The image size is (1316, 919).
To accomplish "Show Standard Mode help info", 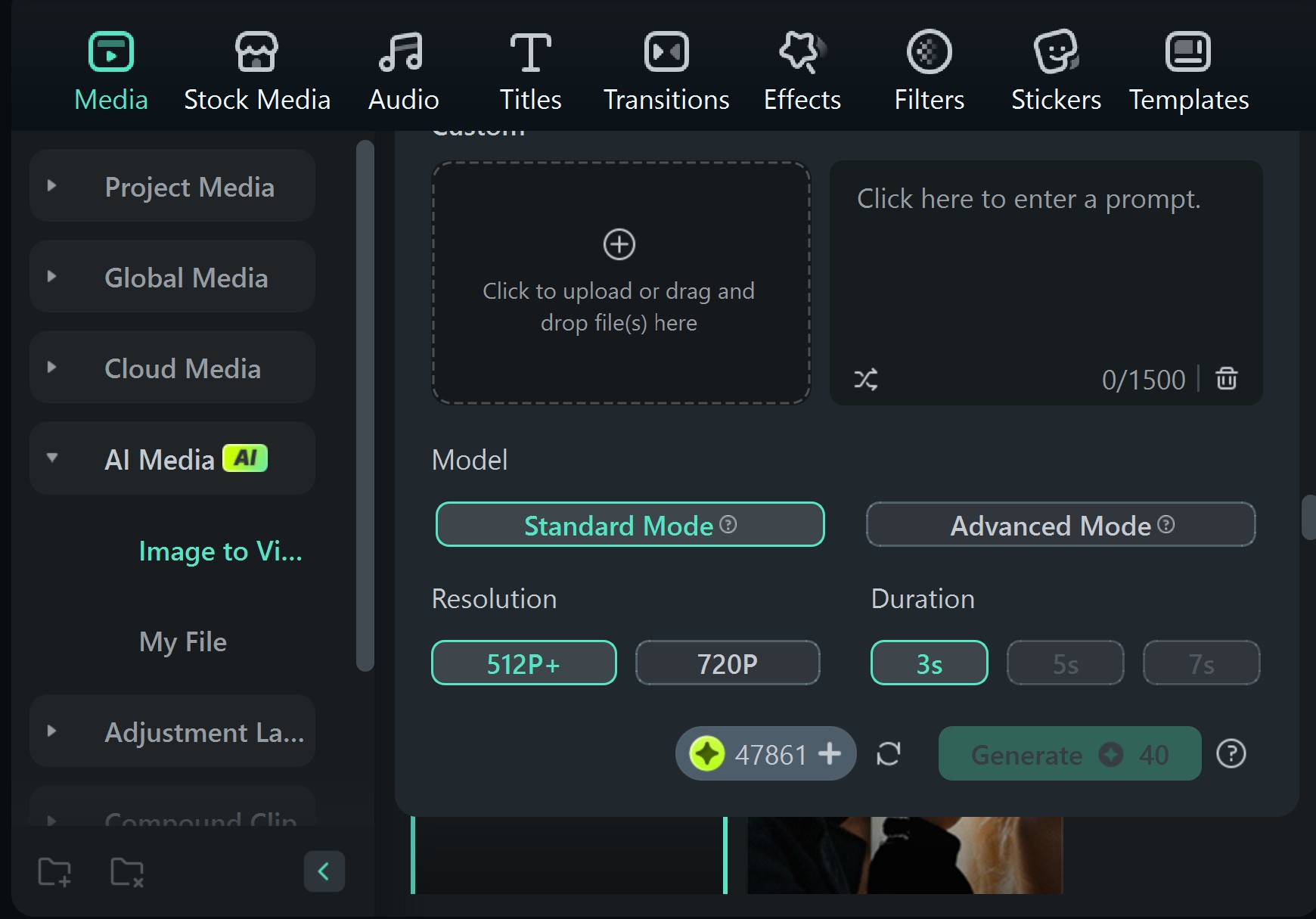I will click(728, 524).
